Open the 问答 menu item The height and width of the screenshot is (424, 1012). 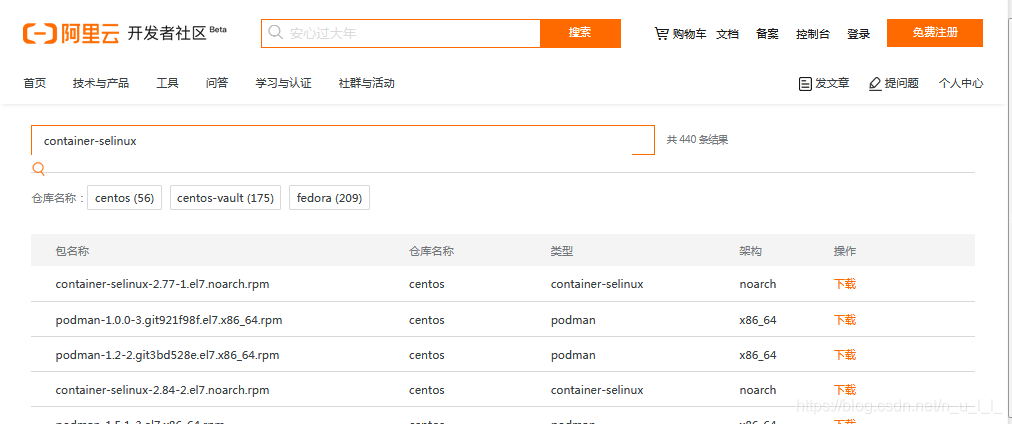pos(217,83)
